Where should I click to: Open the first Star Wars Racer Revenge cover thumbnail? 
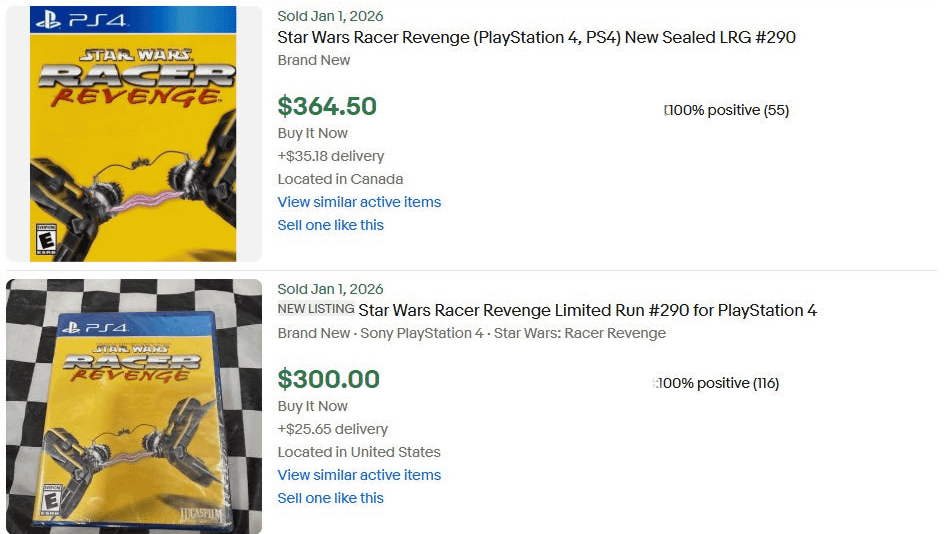[x=133, y=133]
